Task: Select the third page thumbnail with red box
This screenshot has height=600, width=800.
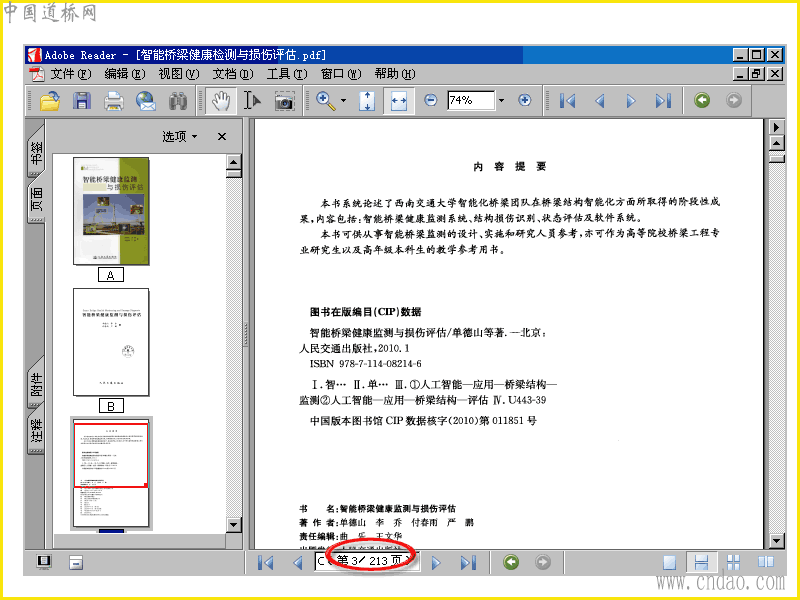Action: tap(111, 473)
